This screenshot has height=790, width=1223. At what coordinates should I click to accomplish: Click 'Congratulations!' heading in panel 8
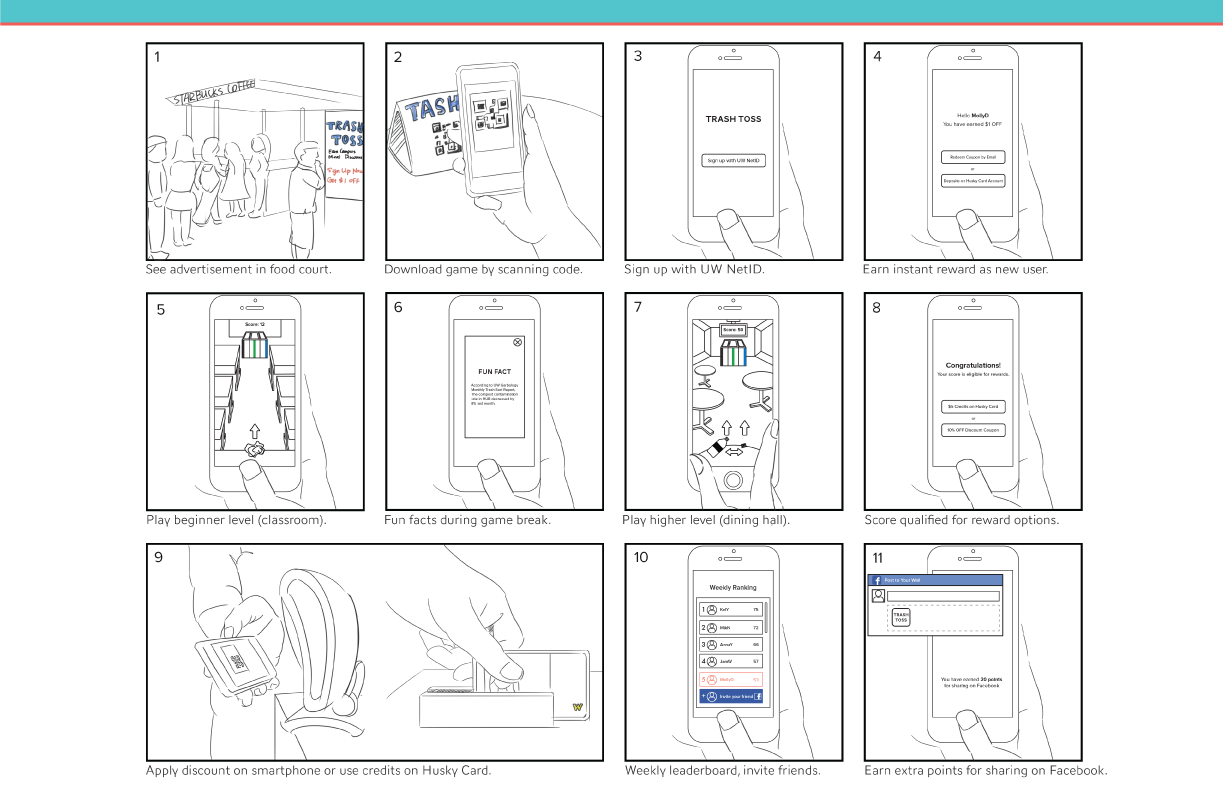[x=973, y=365]
